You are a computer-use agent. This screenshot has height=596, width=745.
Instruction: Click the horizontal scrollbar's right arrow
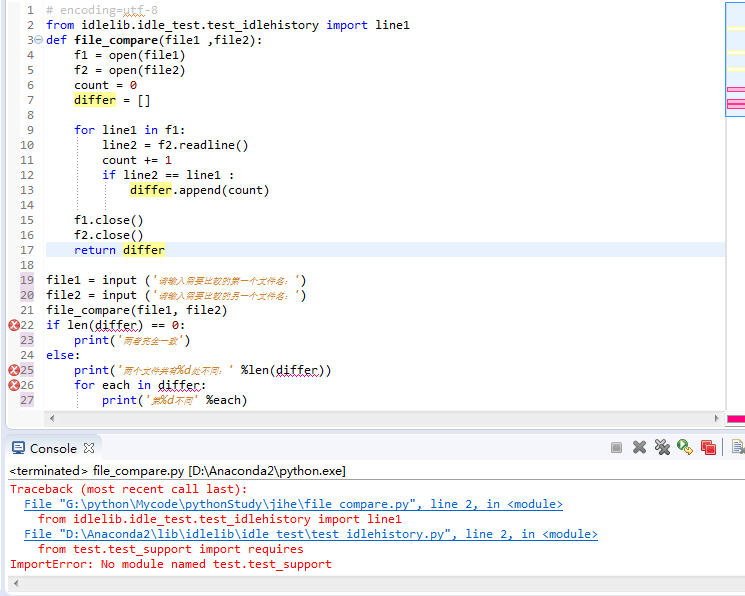[x=718, y=419]
